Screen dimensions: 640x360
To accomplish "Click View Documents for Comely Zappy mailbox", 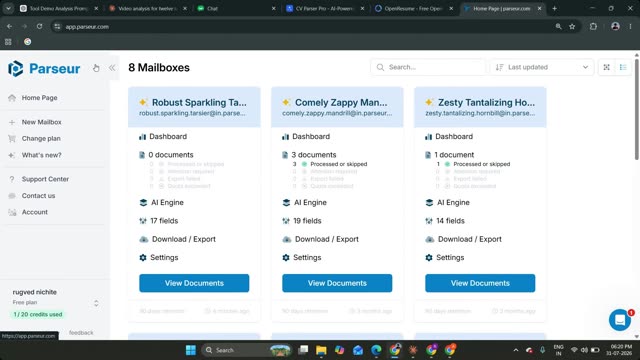I will [337, 283].
